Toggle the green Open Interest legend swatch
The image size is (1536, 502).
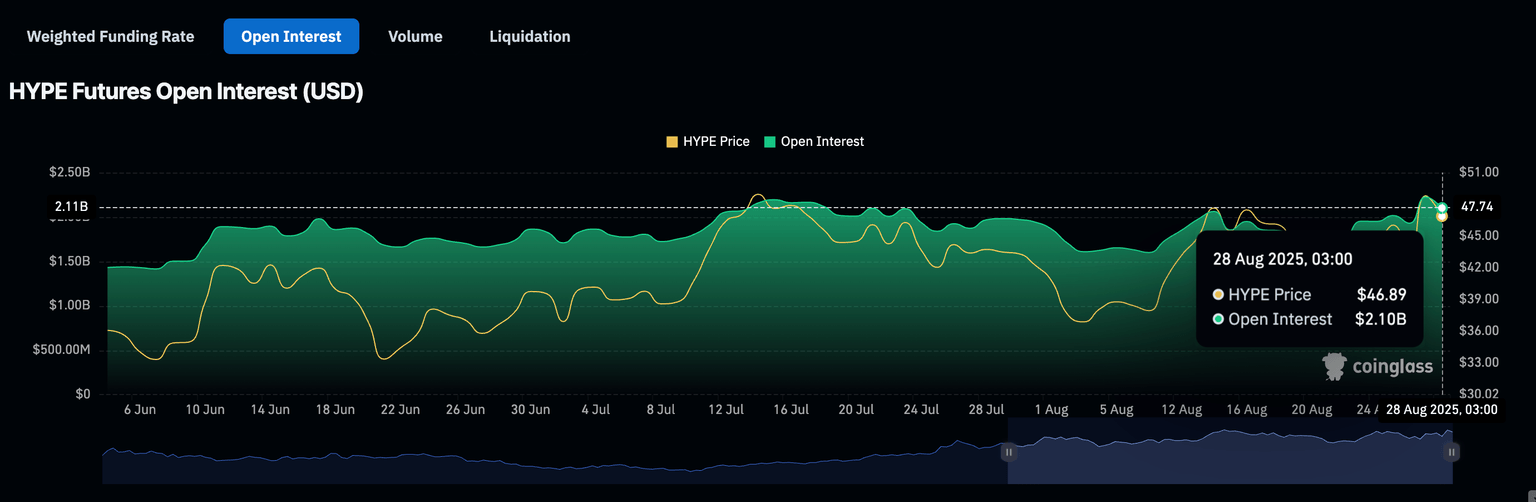click(x=769, y=142)
